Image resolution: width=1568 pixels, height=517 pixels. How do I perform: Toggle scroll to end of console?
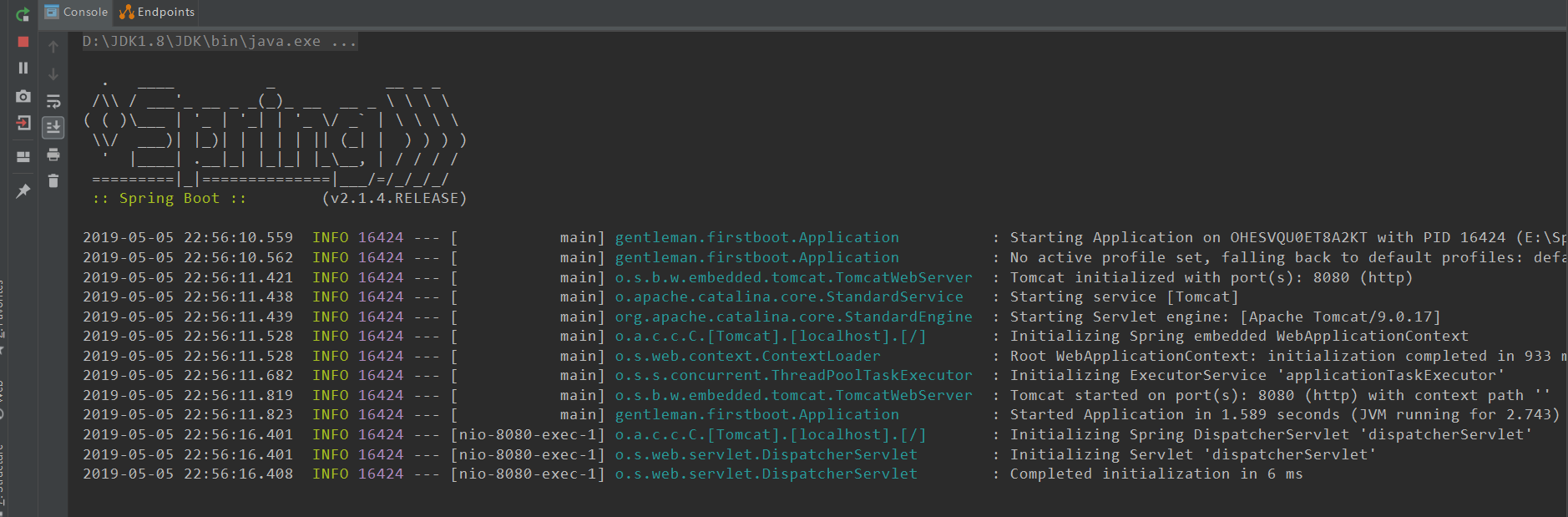point(53,127)
